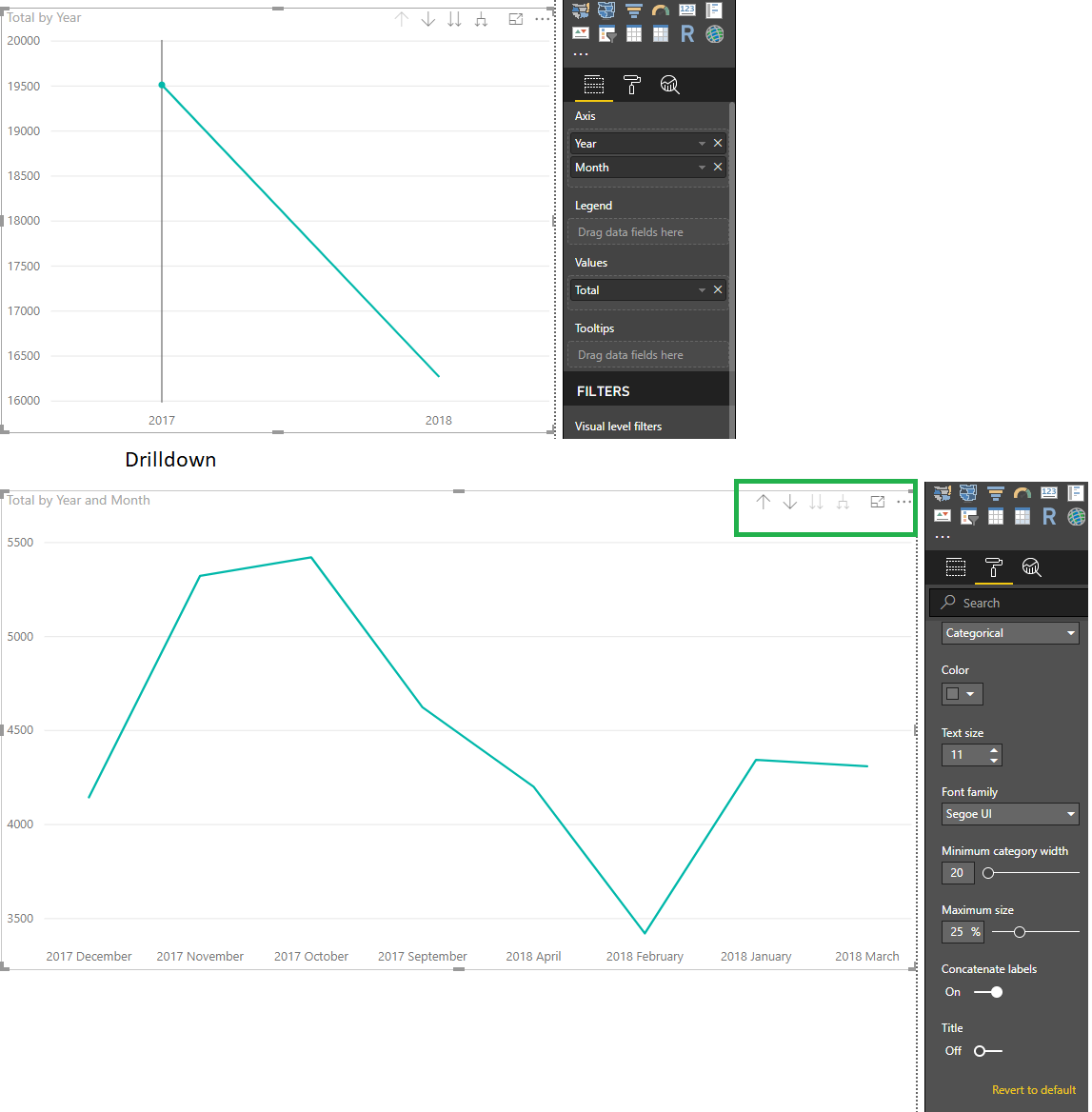
Task: Open Month field dropdown arrow in Axis
Action: point(702,168)
